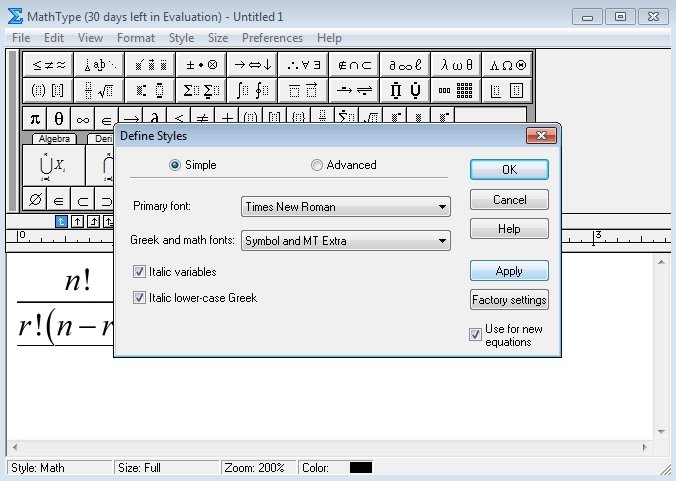Insert the infinity symbol from small bar
676x481 pixels.
(82, 119)
